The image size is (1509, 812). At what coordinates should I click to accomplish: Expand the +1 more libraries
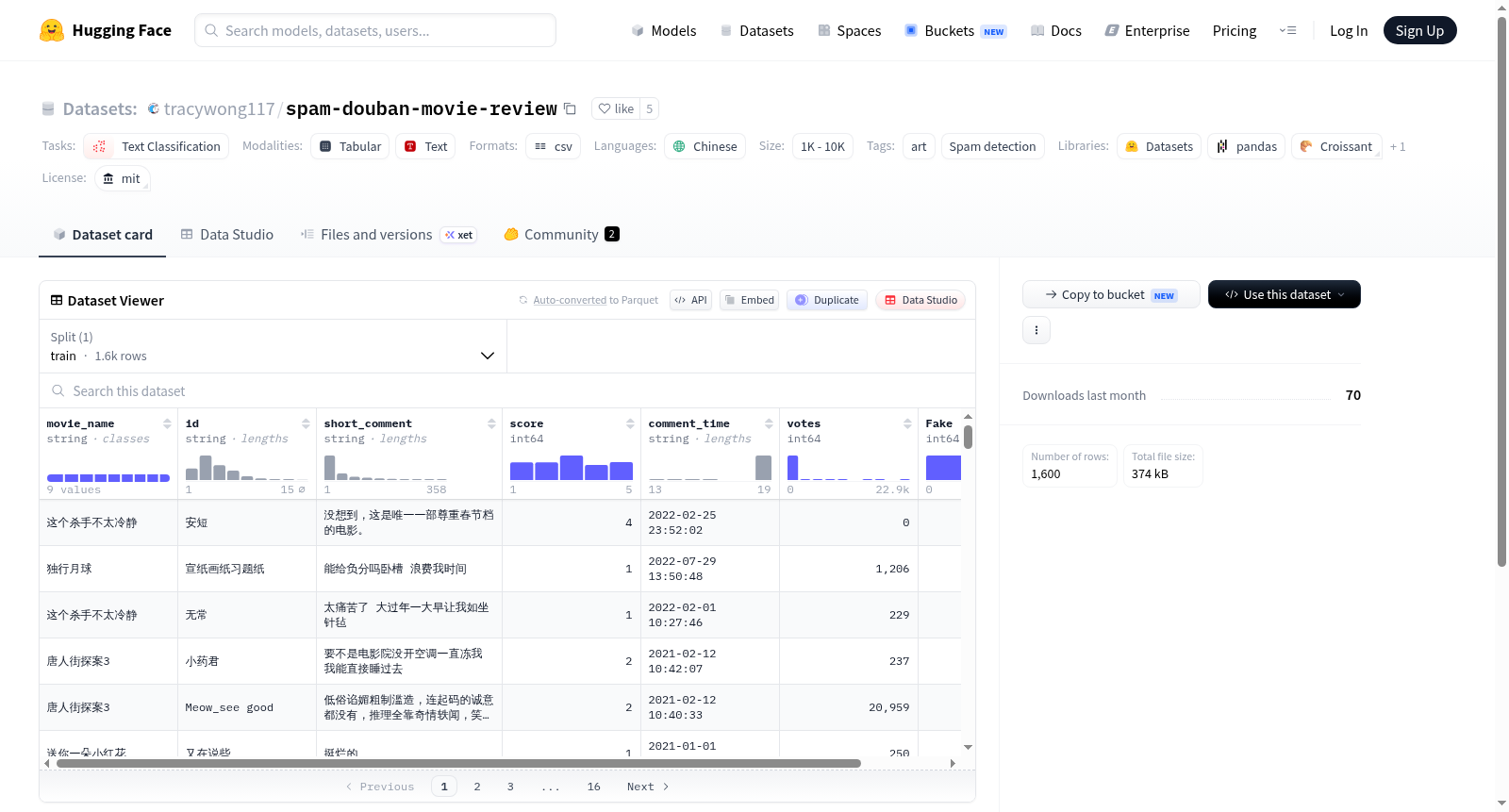[x=1397, y=146]
